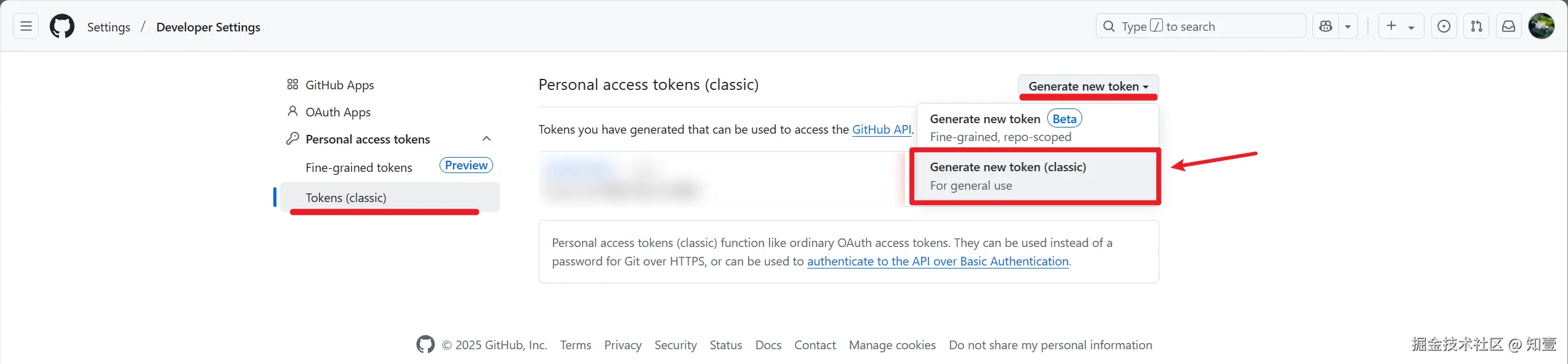The width and height of the screenshot is (1568, 364).
Task: Open GitHub Apps in the sidebar
Action: tap(339, 85)
